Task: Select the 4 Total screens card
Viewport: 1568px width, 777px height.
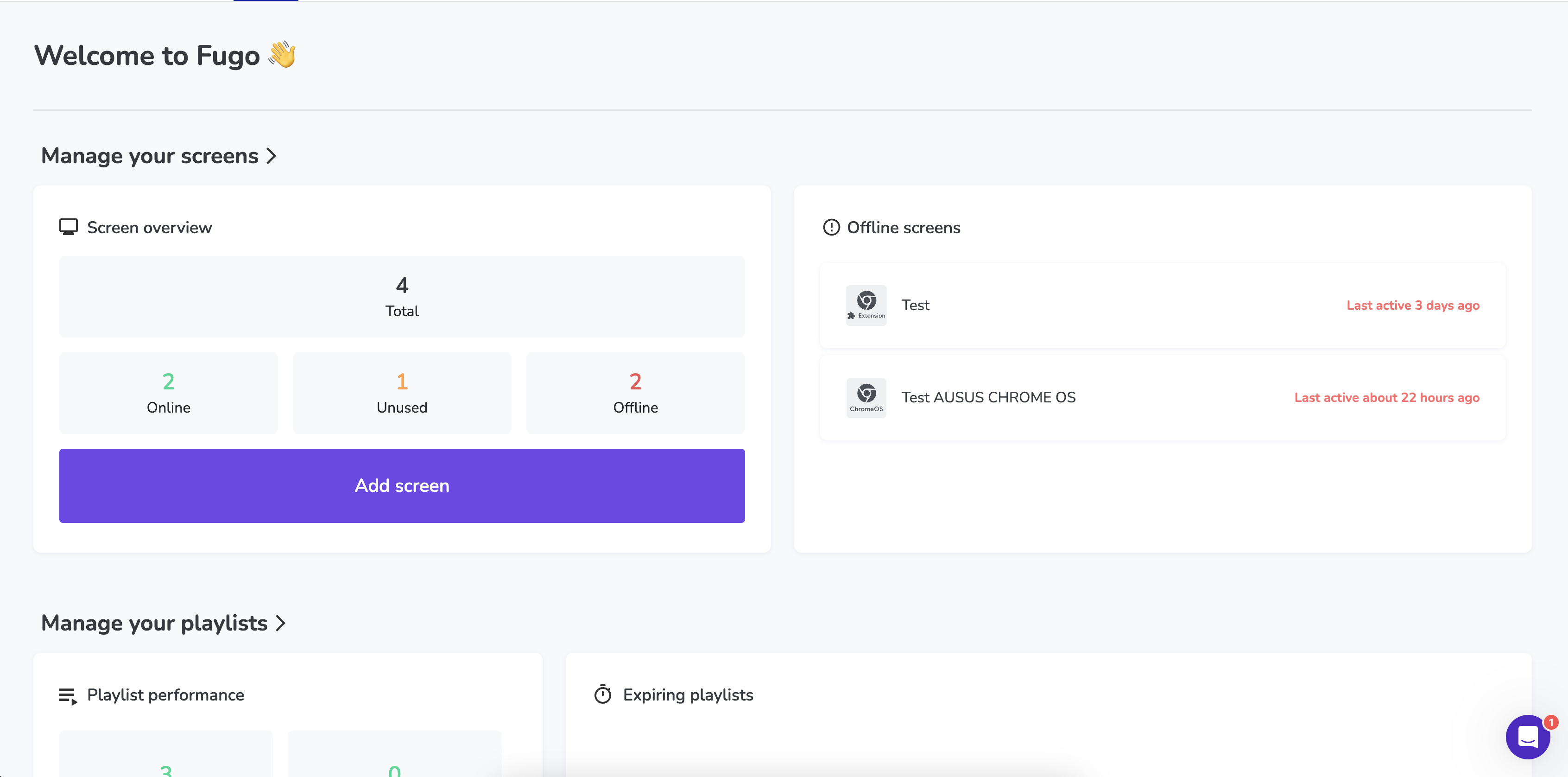Action: pos(402,297)
